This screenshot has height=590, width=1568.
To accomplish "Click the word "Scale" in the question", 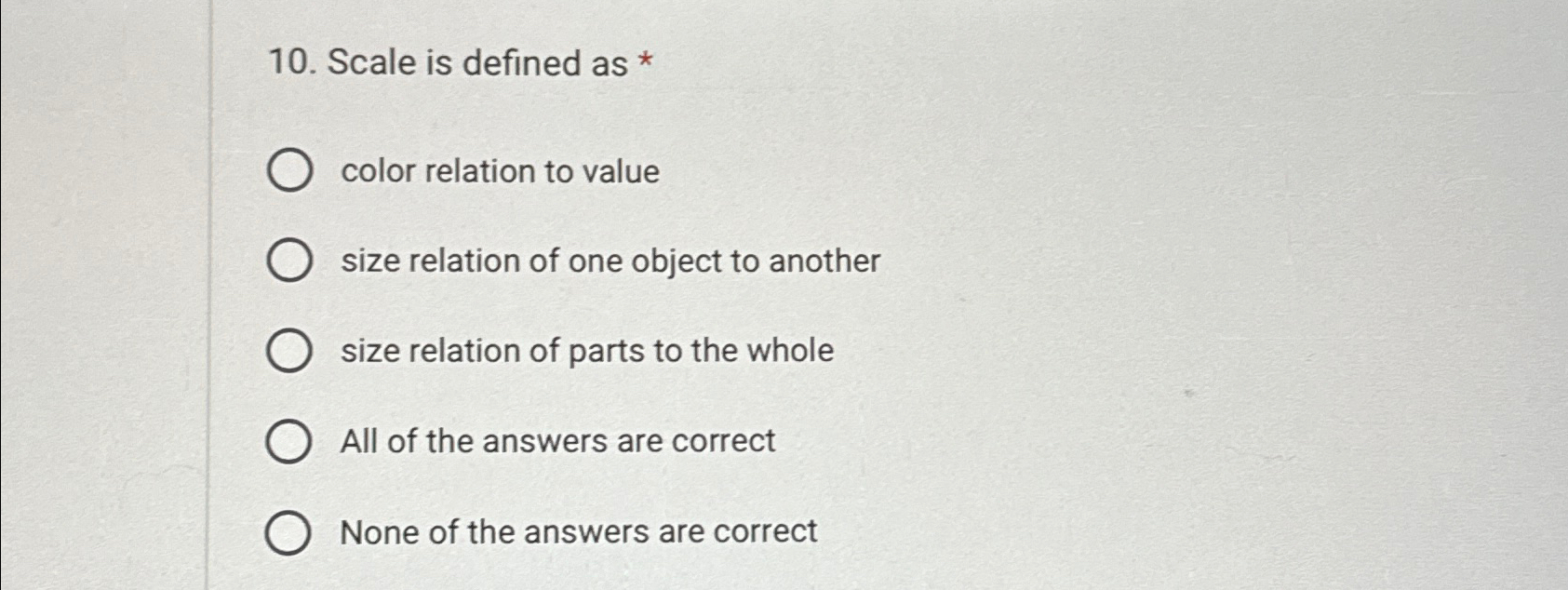I will (368, 62).
